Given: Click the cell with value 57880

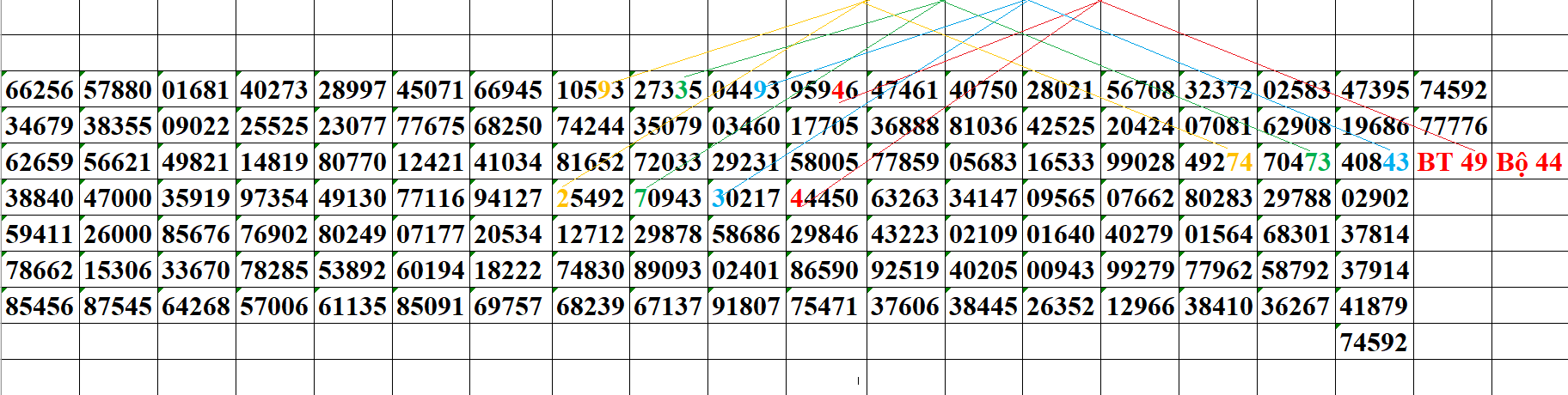Looking at the screenshot, I should click(118, 90).
